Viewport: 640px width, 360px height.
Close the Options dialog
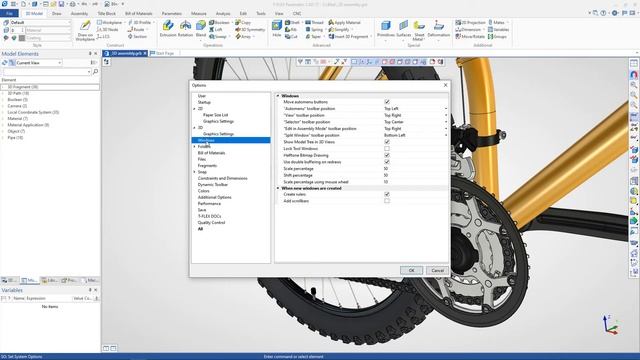[x=445, y=85]
